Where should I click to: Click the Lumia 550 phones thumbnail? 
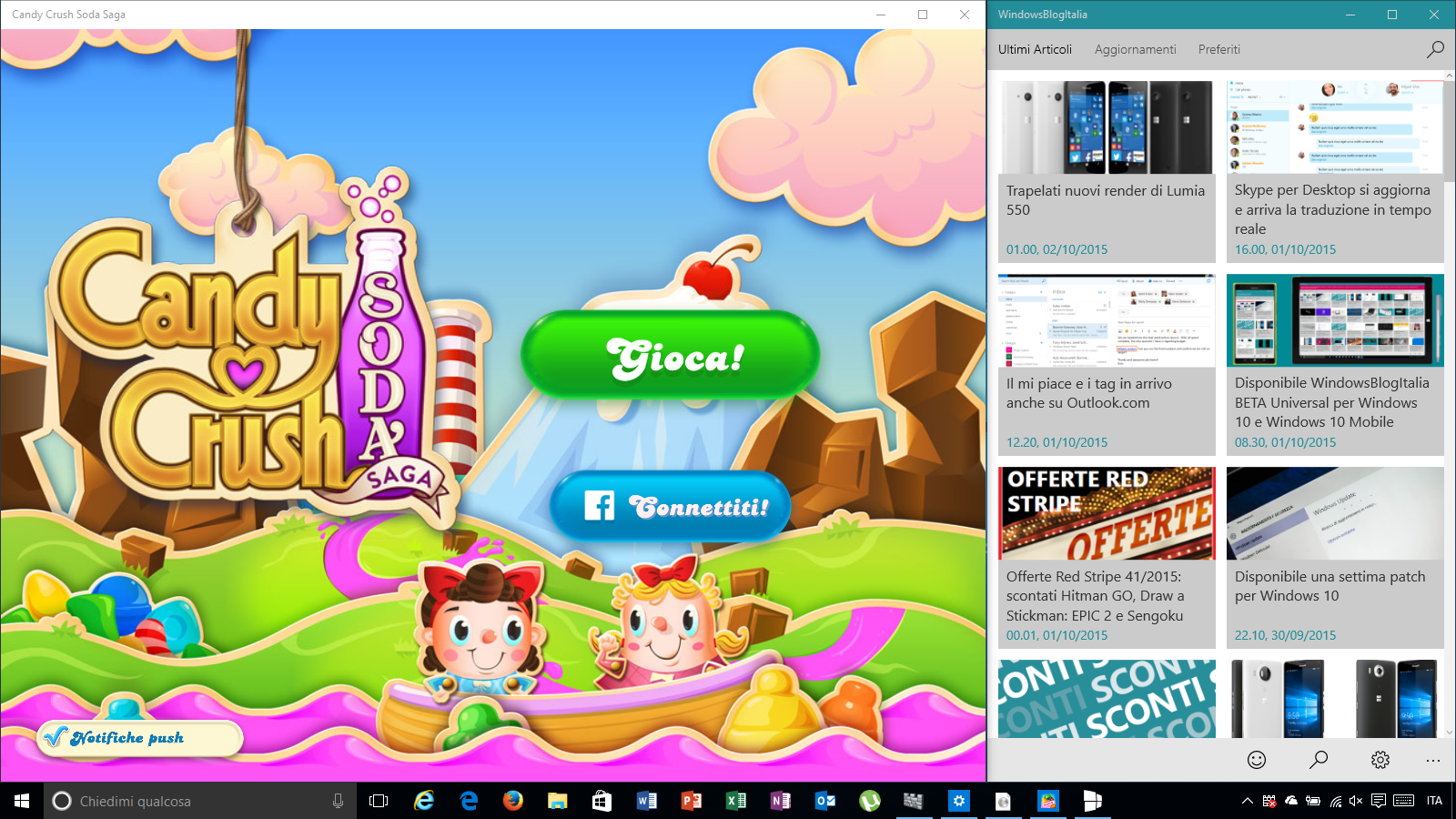(x=1107, y=127)
